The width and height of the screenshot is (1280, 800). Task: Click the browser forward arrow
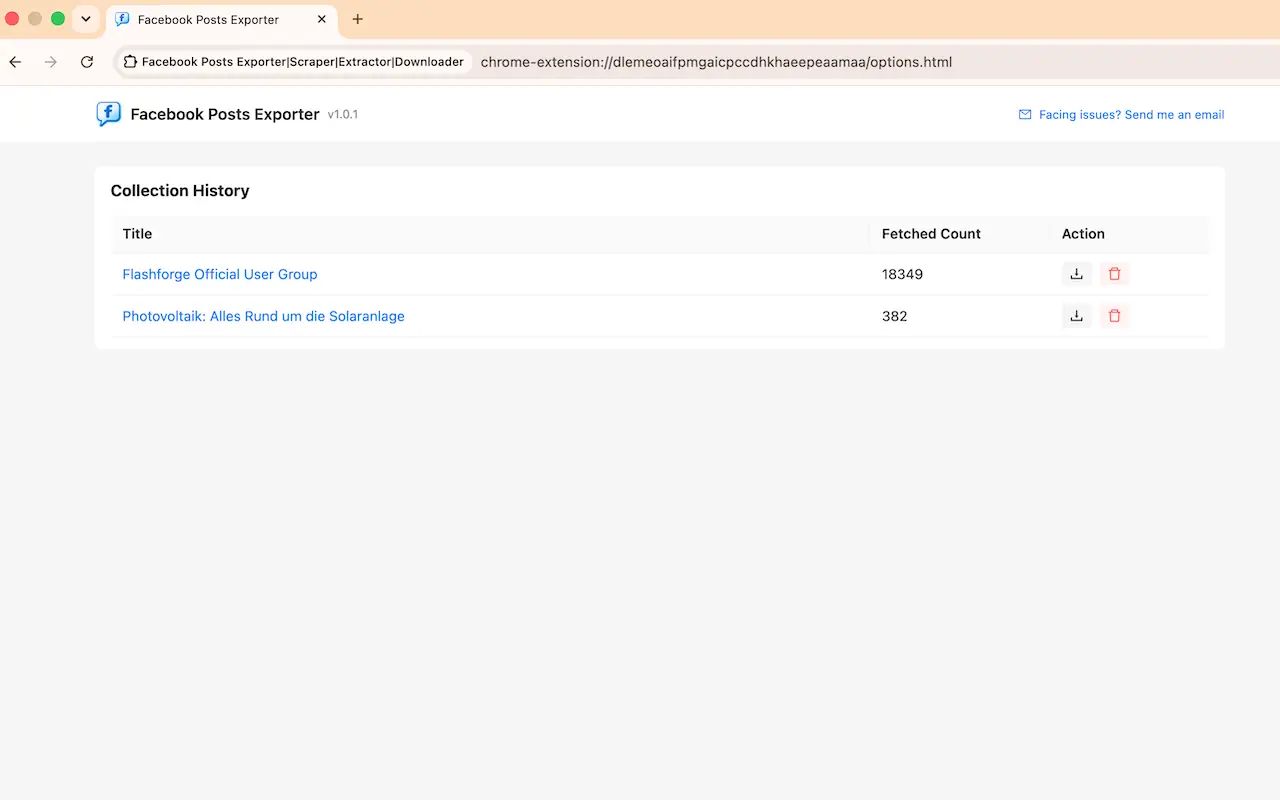point(51,62)
